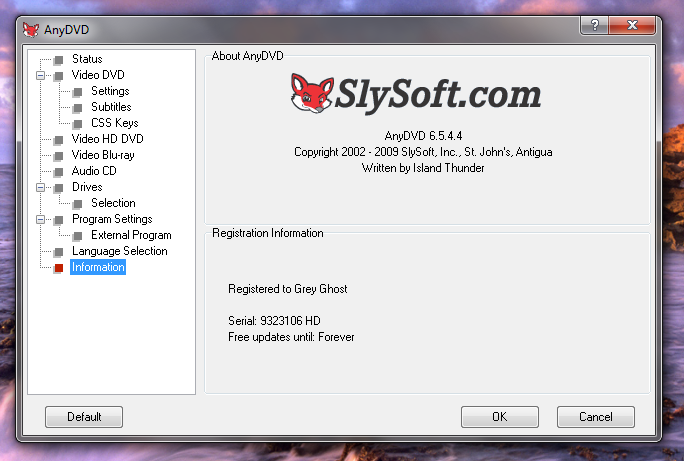Click the gray icon beside Subtitles
This screenshot has width=684, height=461.
[x=78, y=108]
